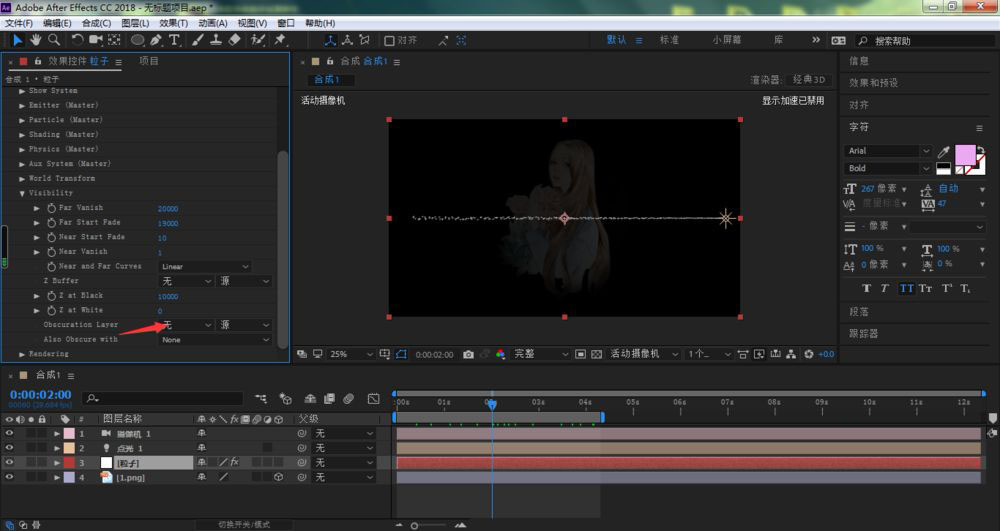Switch to the 项目 panel tab
The height and width of the screenshot is (531, 1000).
point(149,61)
